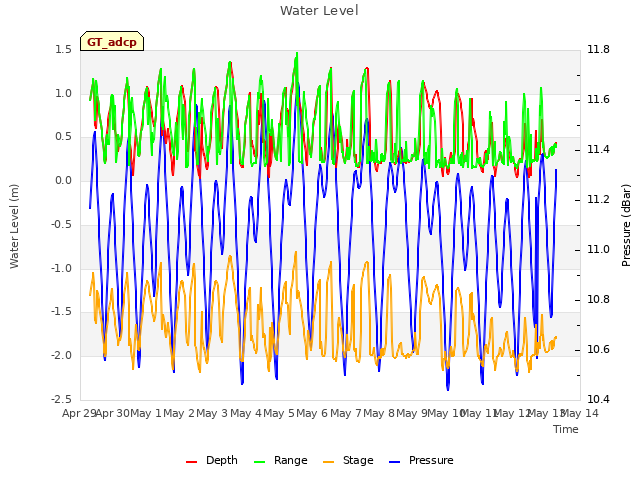This screenshot has height=480, width=640.
Task: Click the Water Level (m) axis title
Action: 14,226
